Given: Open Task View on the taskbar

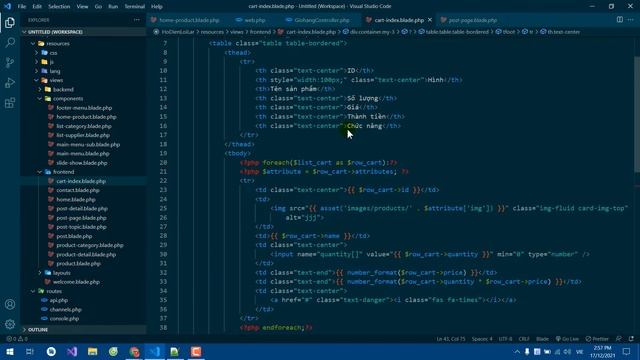Looking at the screenshot, I should click(30, 351).
